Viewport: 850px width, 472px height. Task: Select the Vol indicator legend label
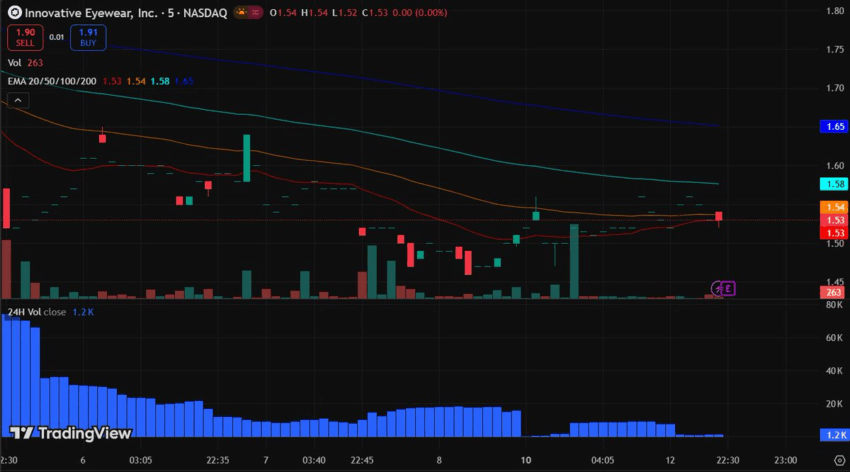click(x=15, y=62)
